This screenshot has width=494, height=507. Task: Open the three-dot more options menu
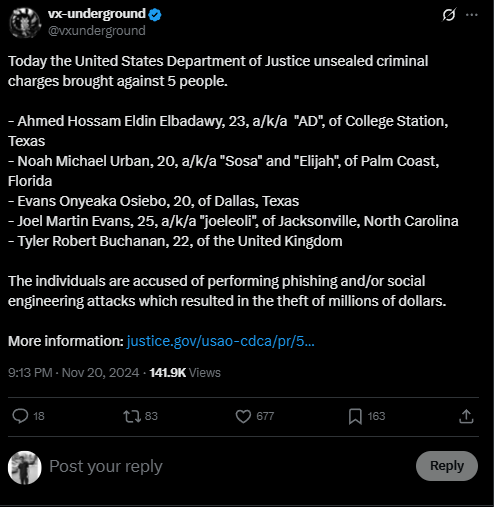click(472, 15)
